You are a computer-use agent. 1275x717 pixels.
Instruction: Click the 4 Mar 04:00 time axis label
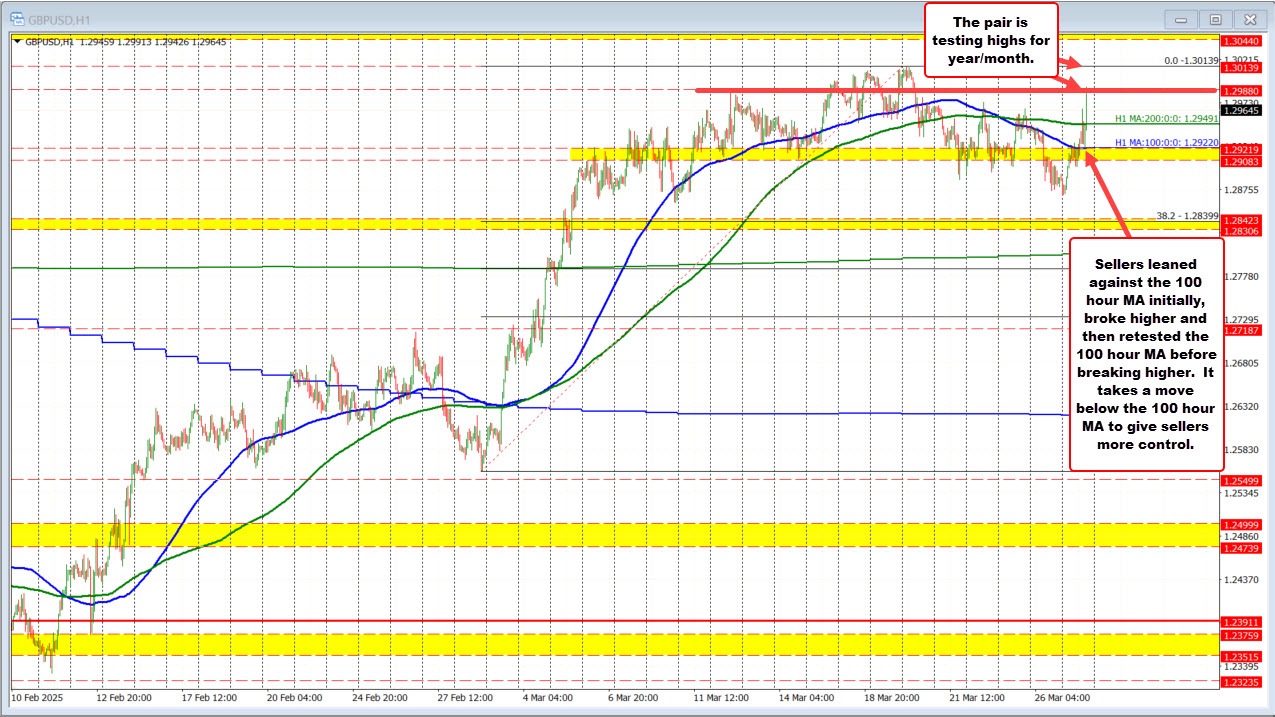click(x=546, y=697)
